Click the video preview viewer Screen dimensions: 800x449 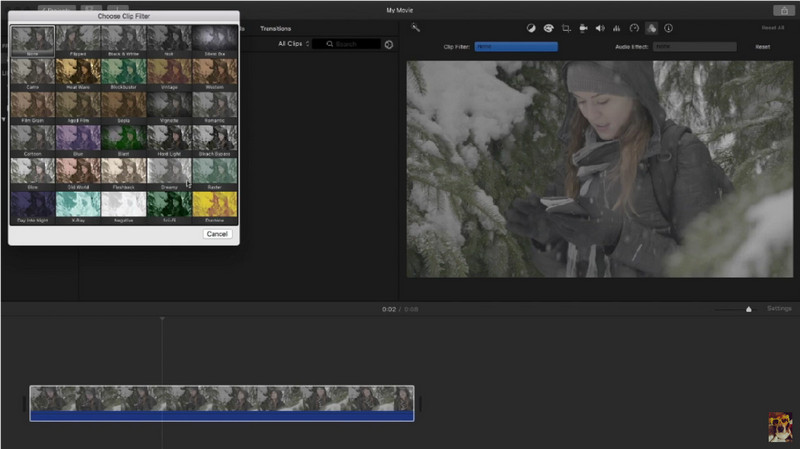(599, 169)
